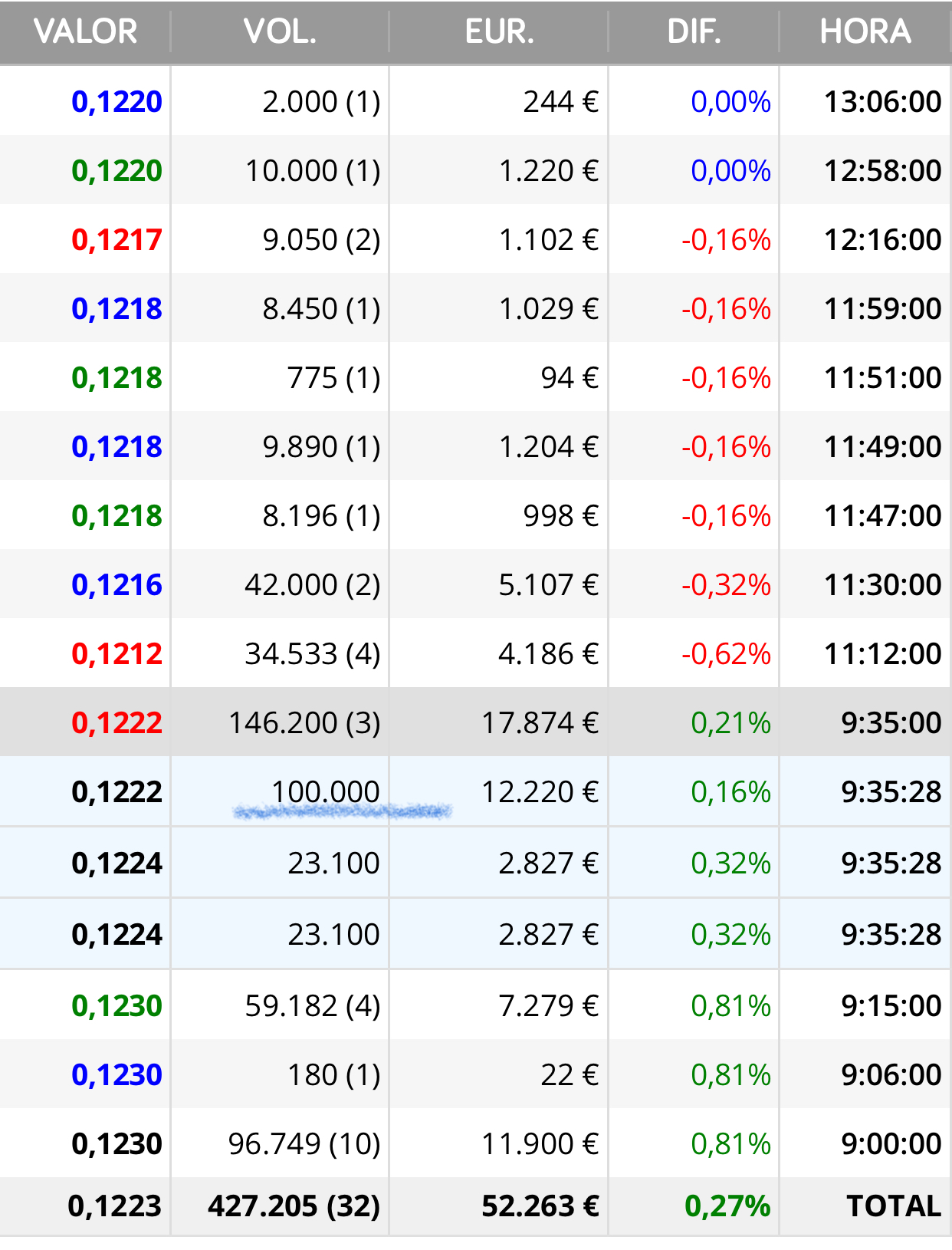The height and width of the screenshot is (1250, 952).
Task: Select the row with 10.000 (1) volume
Action: pos(476,170)
